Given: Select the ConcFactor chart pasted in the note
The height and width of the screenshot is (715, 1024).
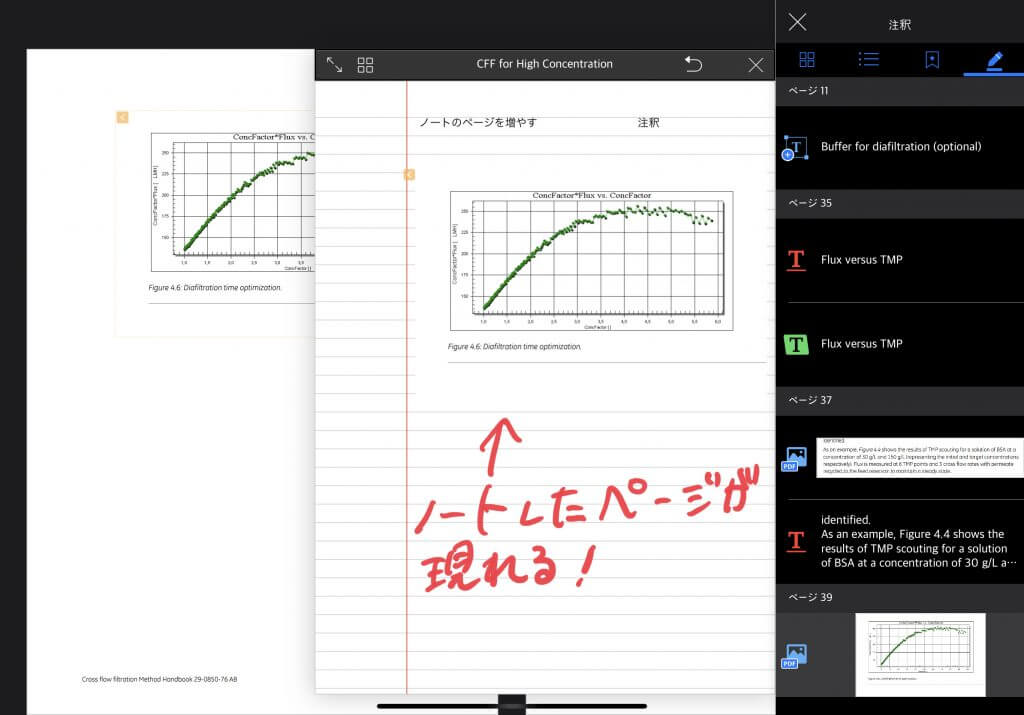Looking at the screenshot, I should point(591,261).
